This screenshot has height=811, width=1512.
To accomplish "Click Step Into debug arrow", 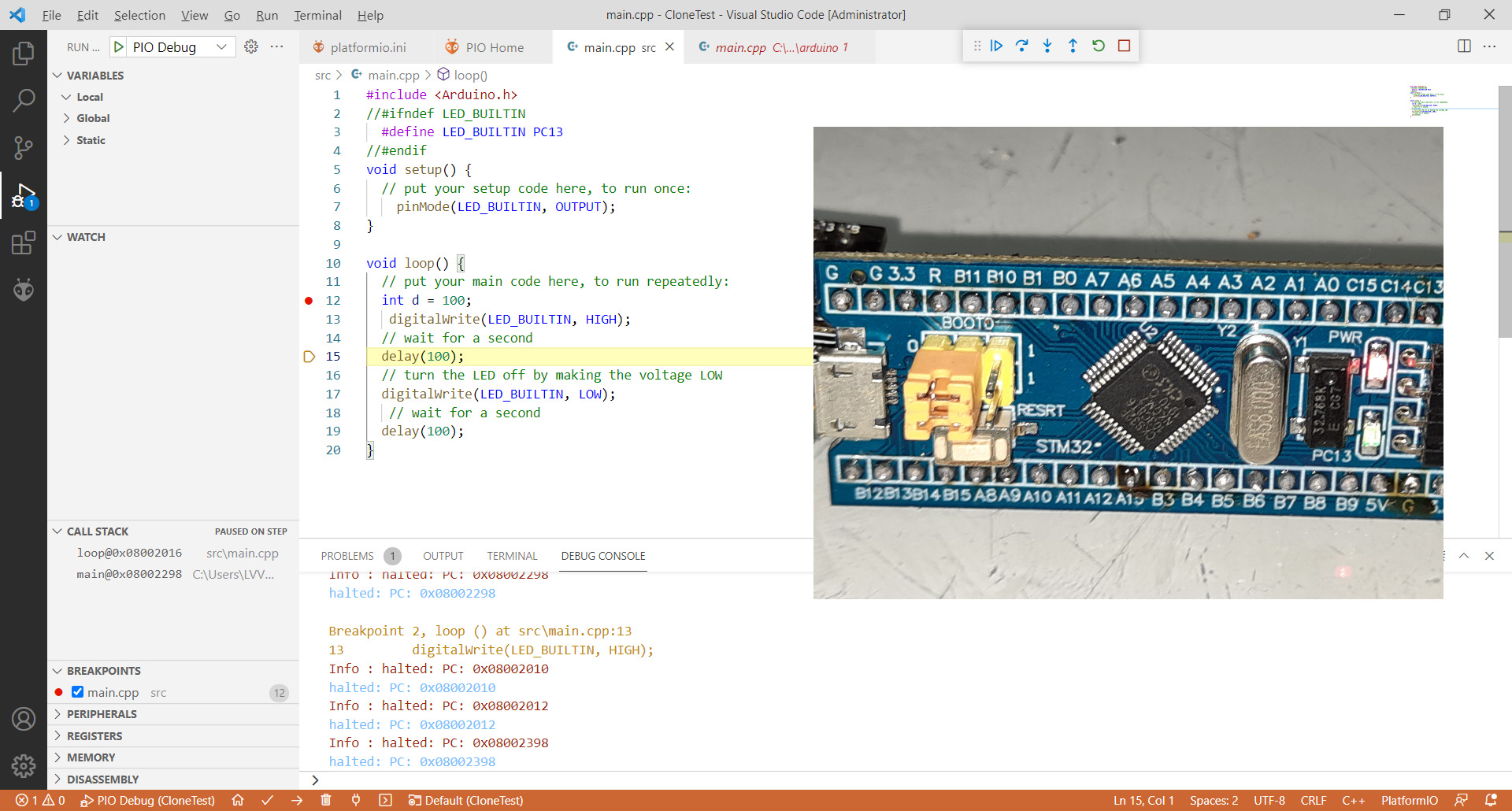I will coord(1047,46).
